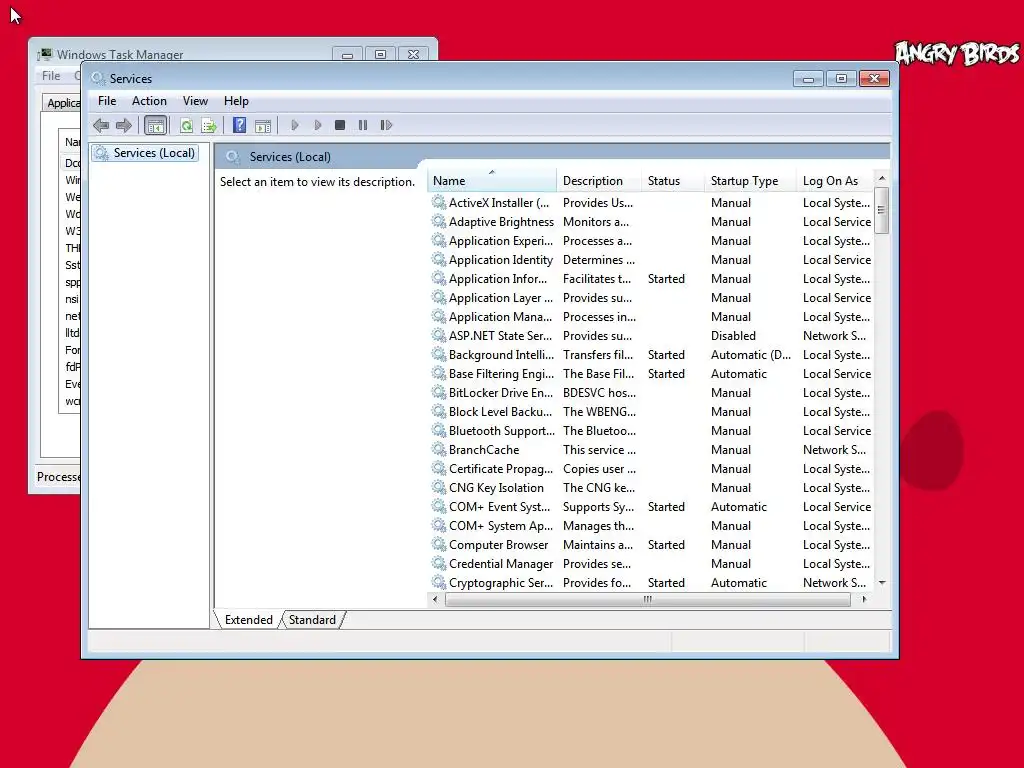Click the Windows Task Manager title icon
The image size is (1024, 768).
(x=45, y=54)
